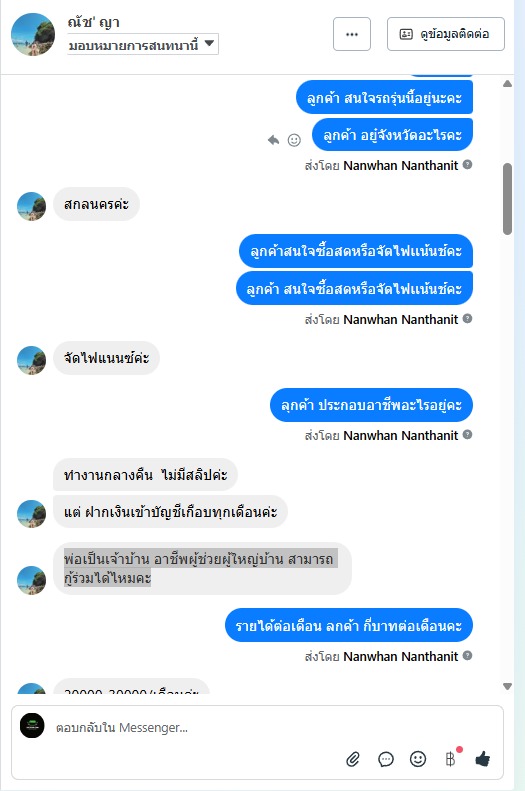Viewport: 525px width, 791px height.
Task: Open the emoji picker in composer
Action: point(418,759)
